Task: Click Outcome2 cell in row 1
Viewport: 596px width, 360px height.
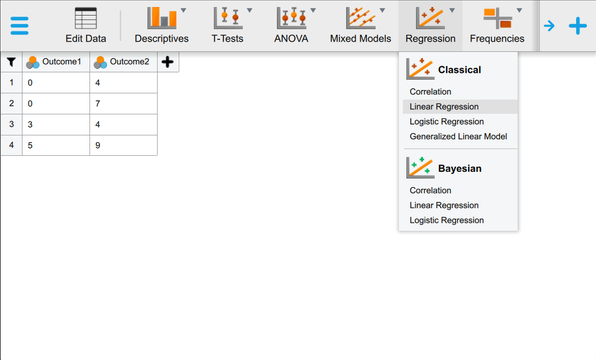Action: point(124,82)
